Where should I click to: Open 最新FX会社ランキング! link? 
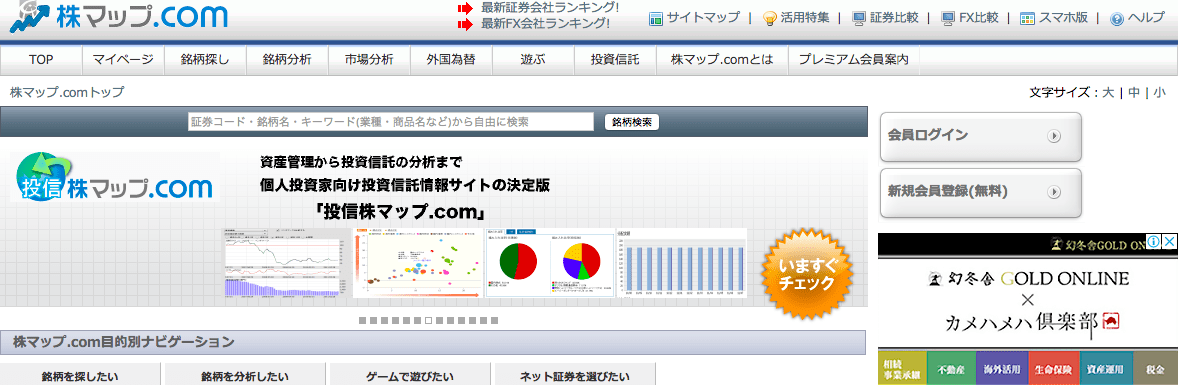545,23
